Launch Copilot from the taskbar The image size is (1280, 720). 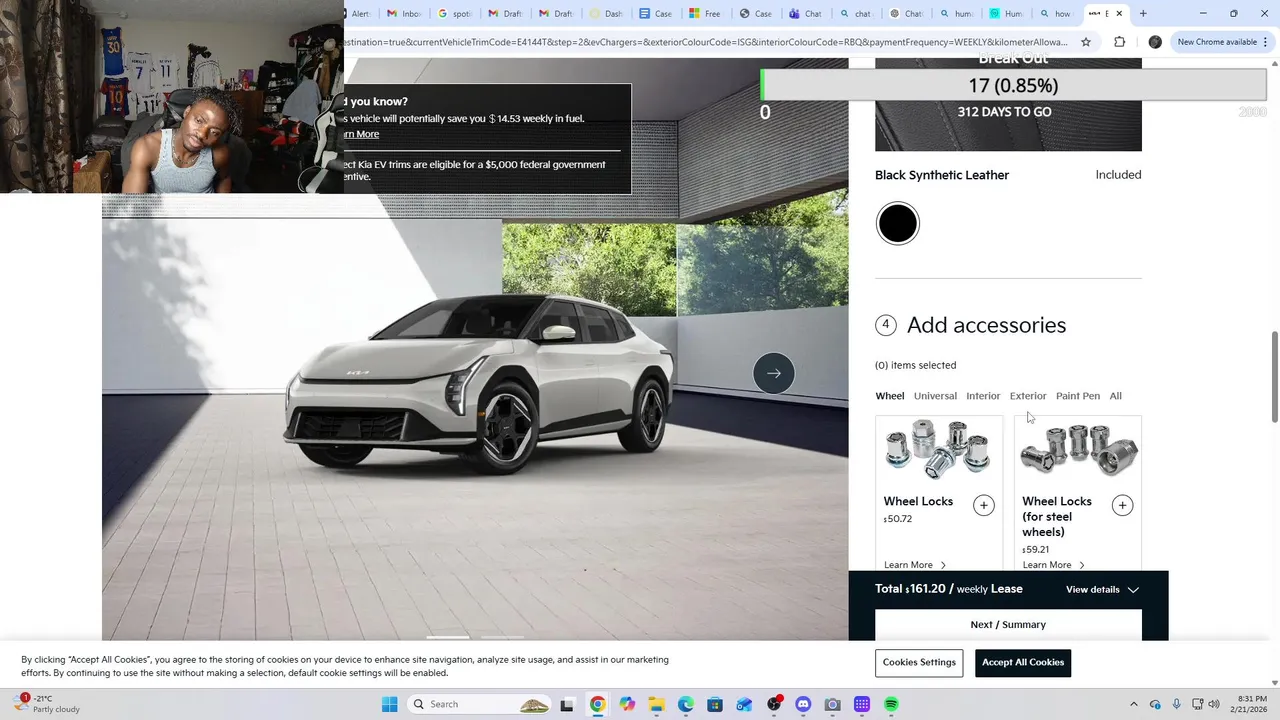point(627,704)
